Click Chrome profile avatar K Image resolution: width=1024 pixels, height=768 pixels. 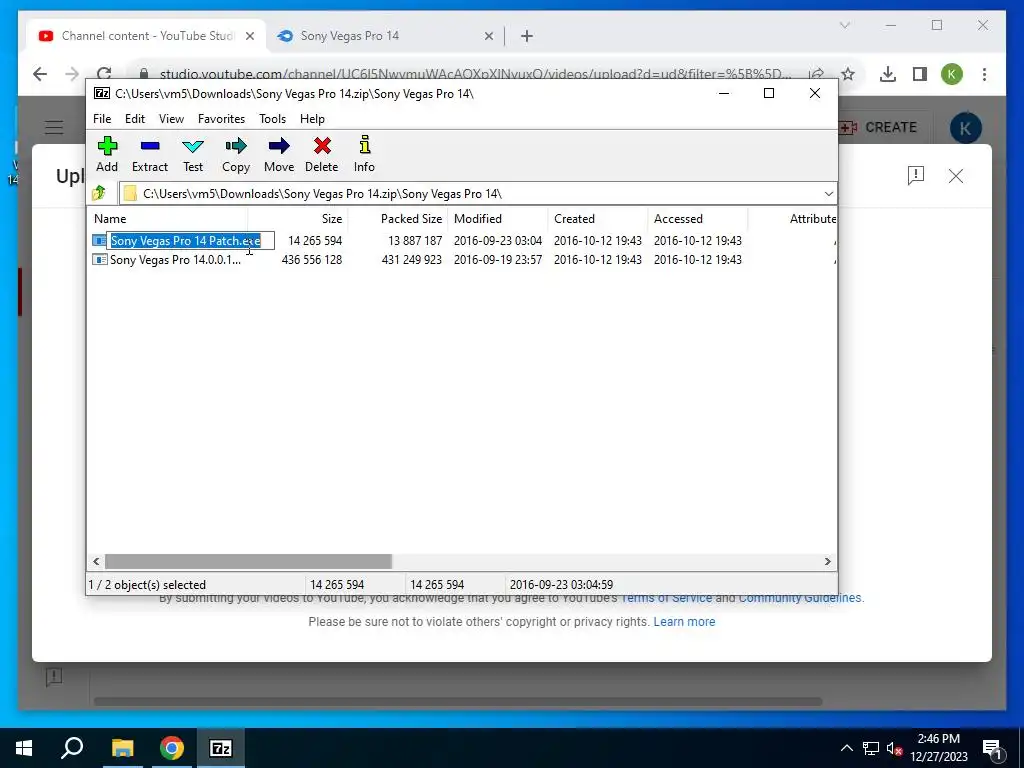click(952, 74)
